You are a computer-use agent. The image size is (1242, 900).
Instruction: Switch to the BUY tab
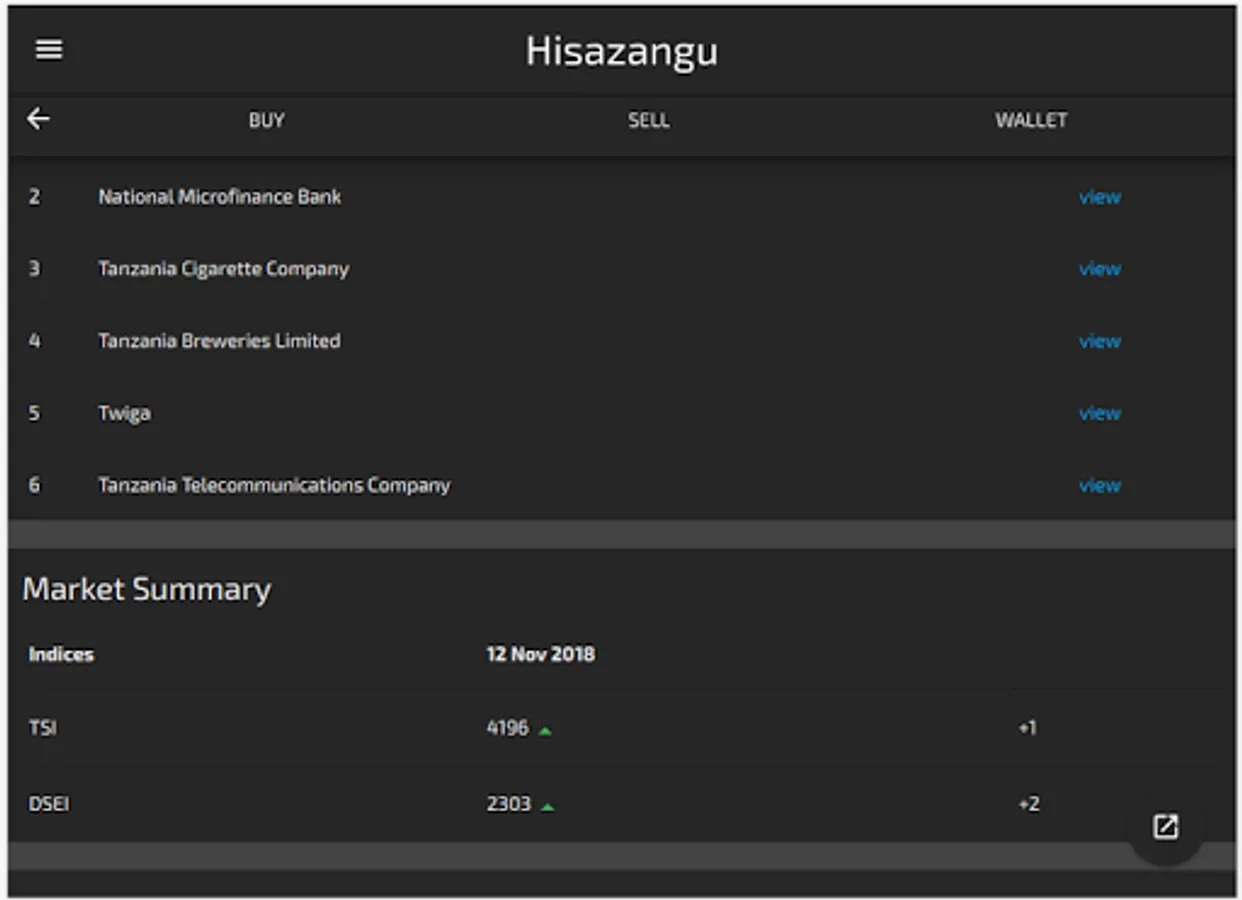[266, 120]
